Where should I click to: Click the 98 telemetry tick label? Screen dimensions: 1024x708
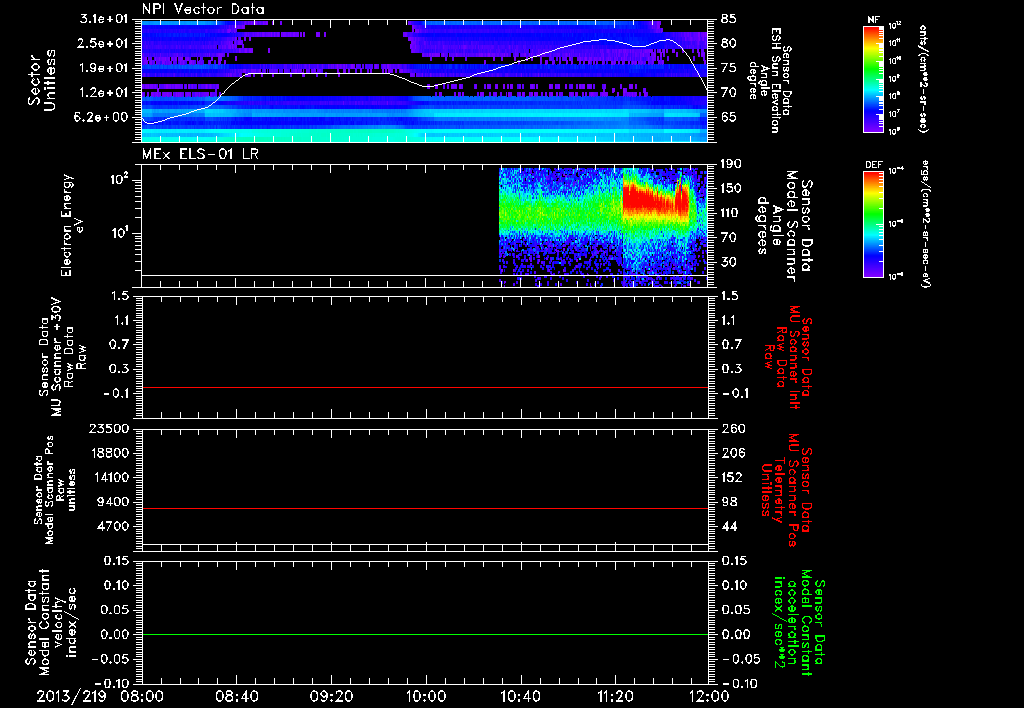(728, 502)
